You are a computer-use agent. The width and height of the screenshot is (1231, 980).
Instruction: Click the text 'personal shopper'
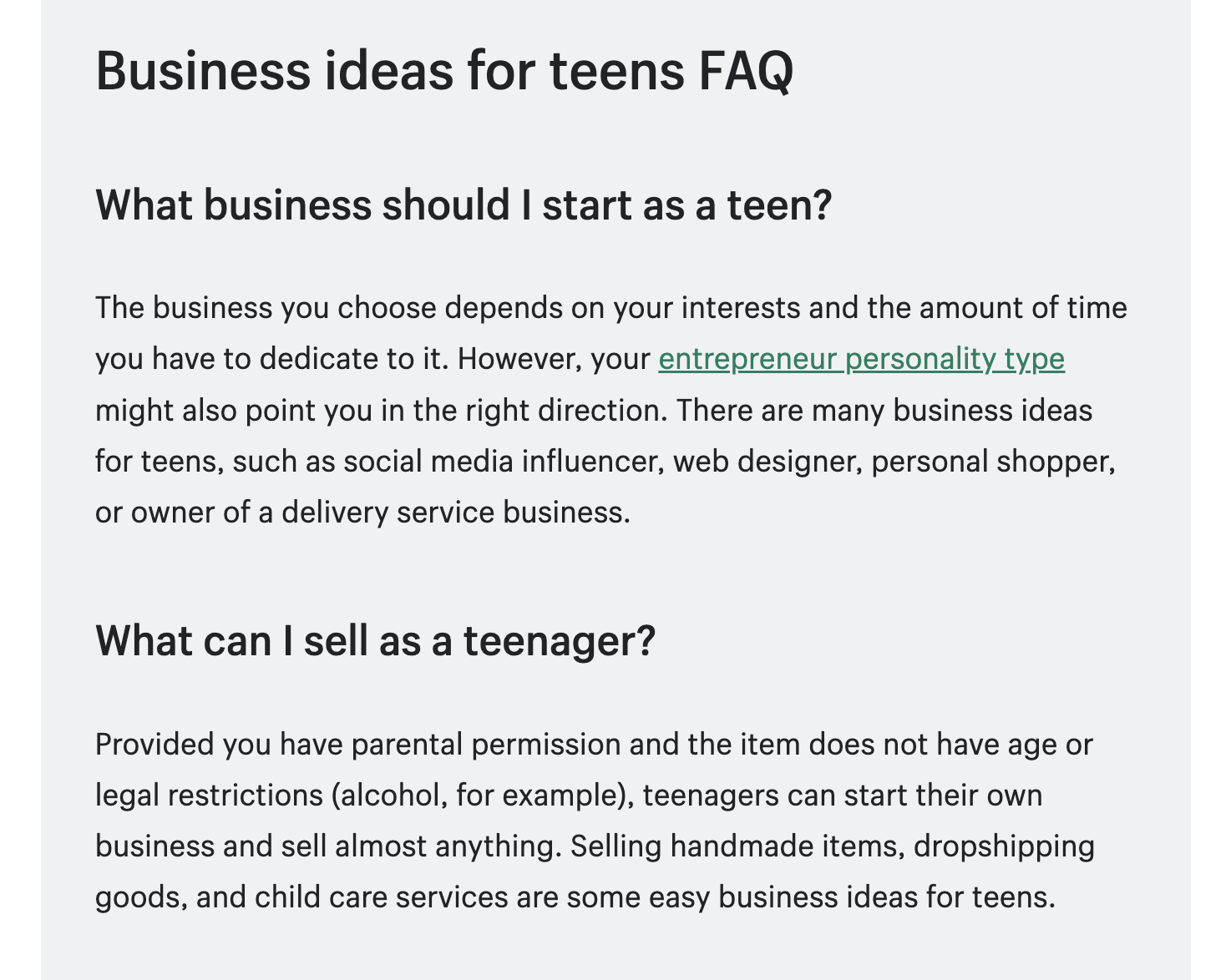pos(990,461)
